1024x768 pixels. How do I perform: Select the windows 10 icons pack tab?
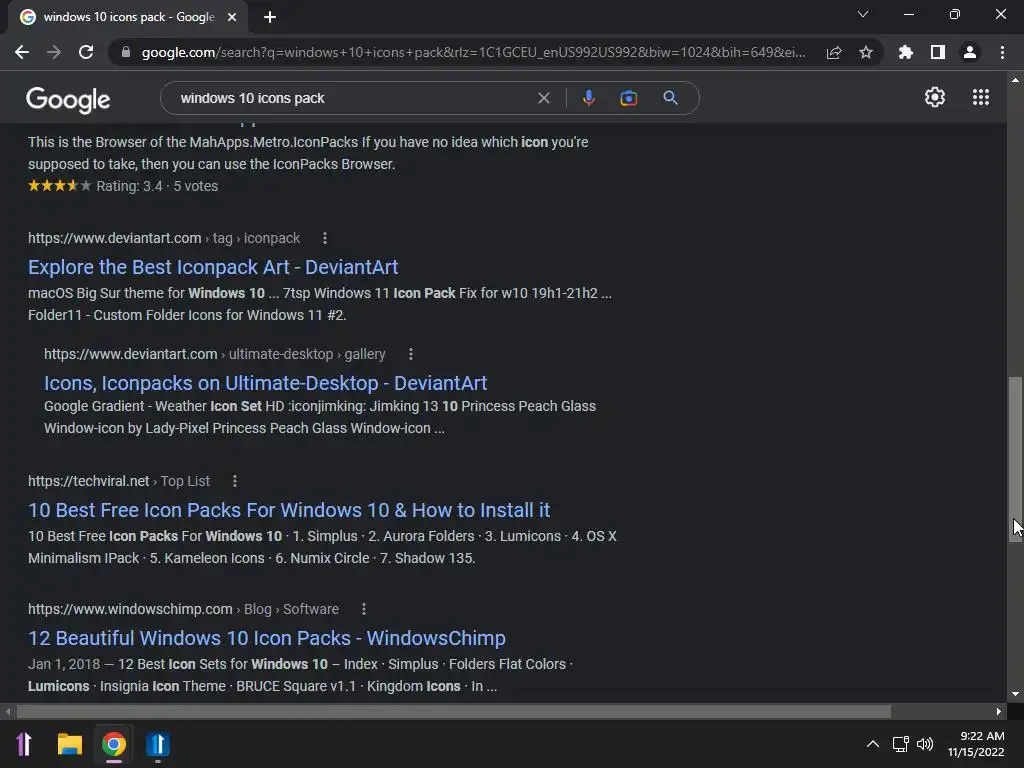(129, 17)
